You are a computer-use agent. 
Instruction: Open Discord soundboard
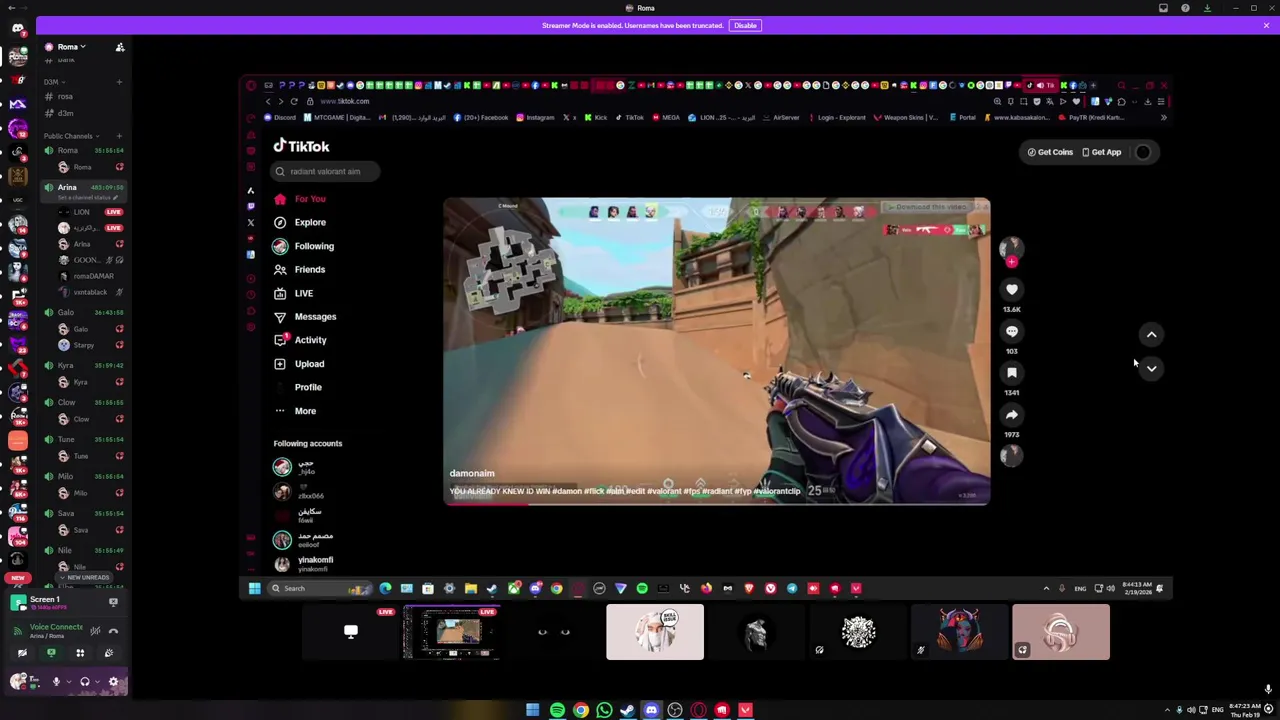pyautogui.click(x=109, y=653)
